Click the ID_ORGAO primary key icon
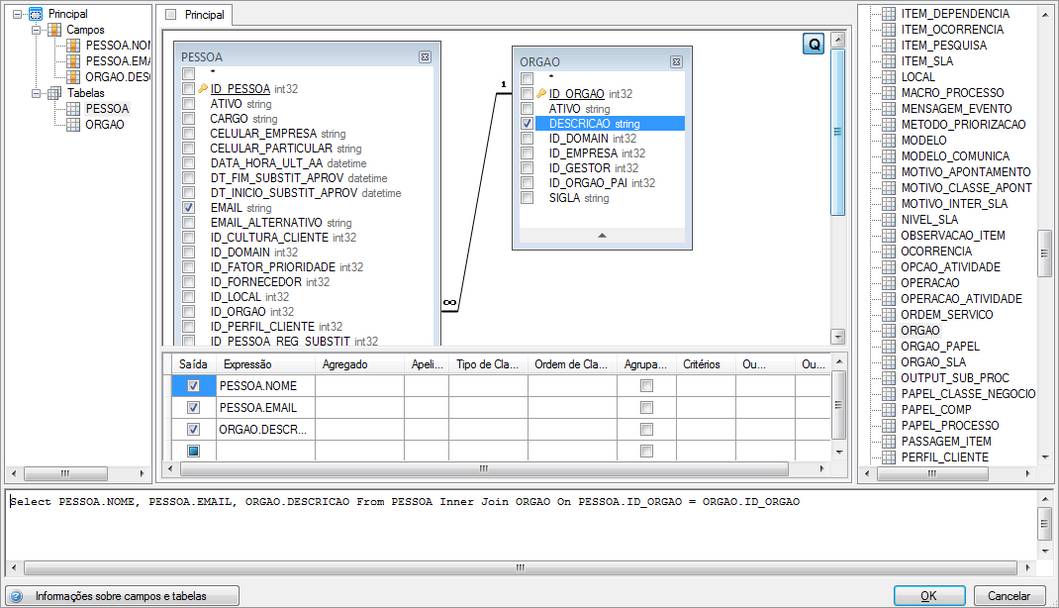Screen dimensions: 1059x608 point(541,93)
